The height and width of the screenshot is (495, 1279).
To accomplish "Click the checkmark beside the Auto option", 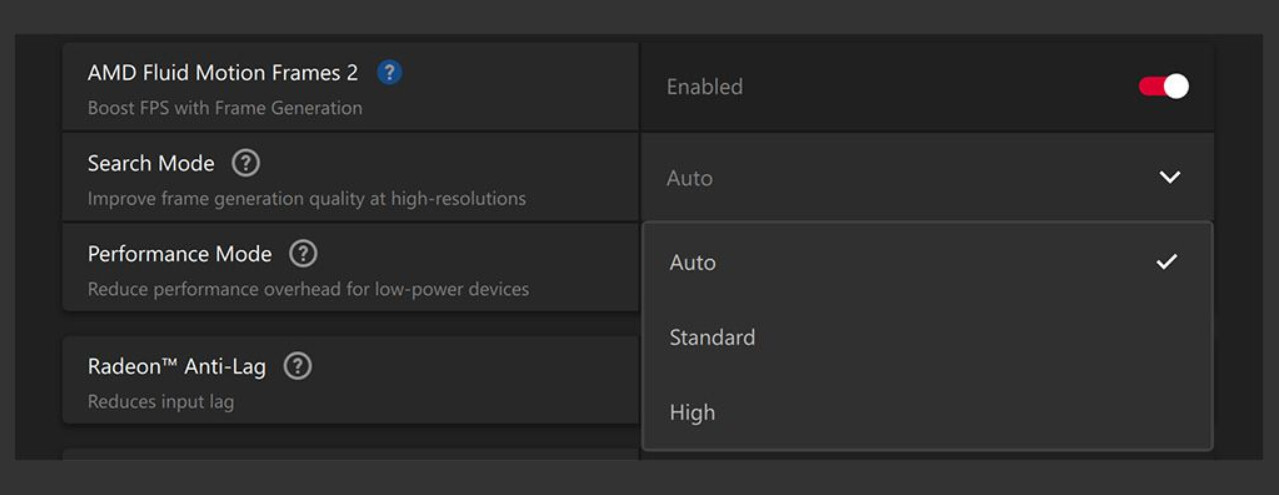I will 1166,262.
